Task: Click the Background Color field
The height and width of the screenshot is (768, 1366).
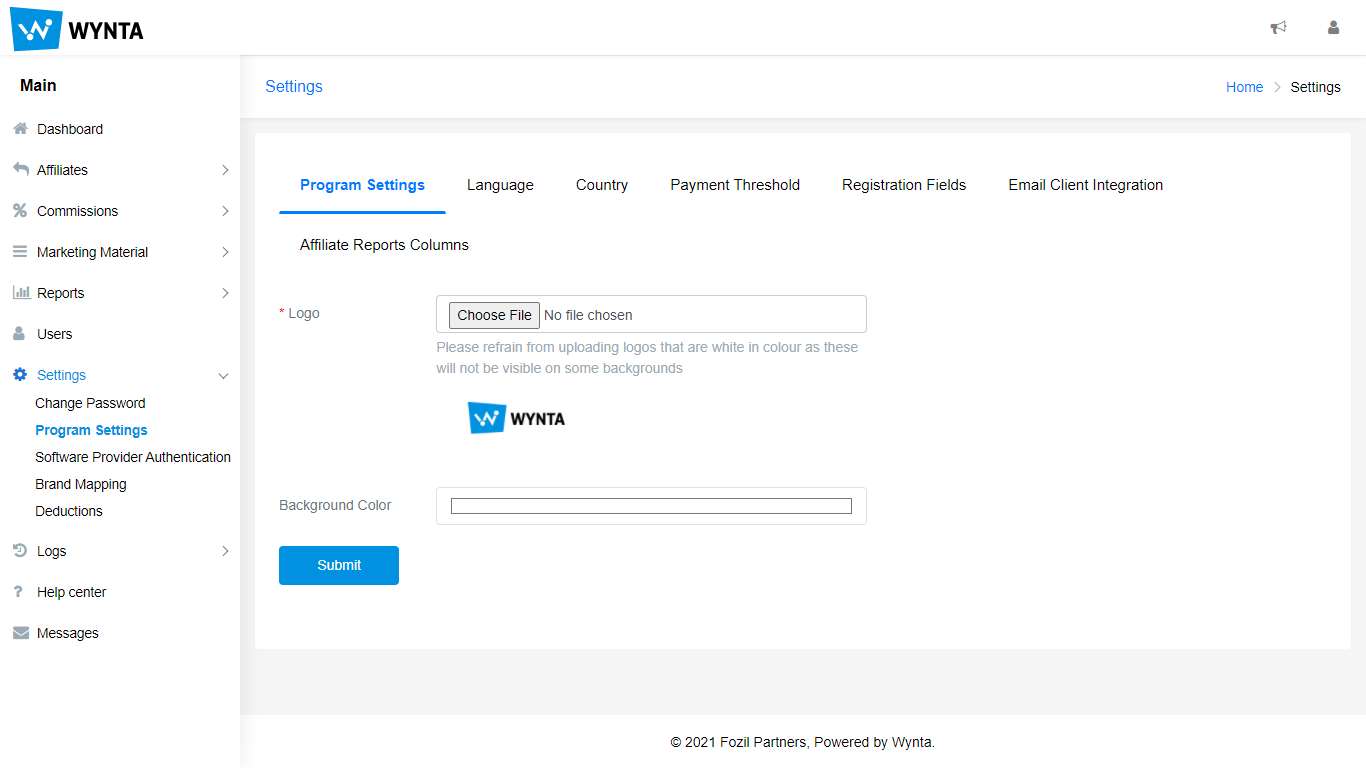Action: click(650, 505)
